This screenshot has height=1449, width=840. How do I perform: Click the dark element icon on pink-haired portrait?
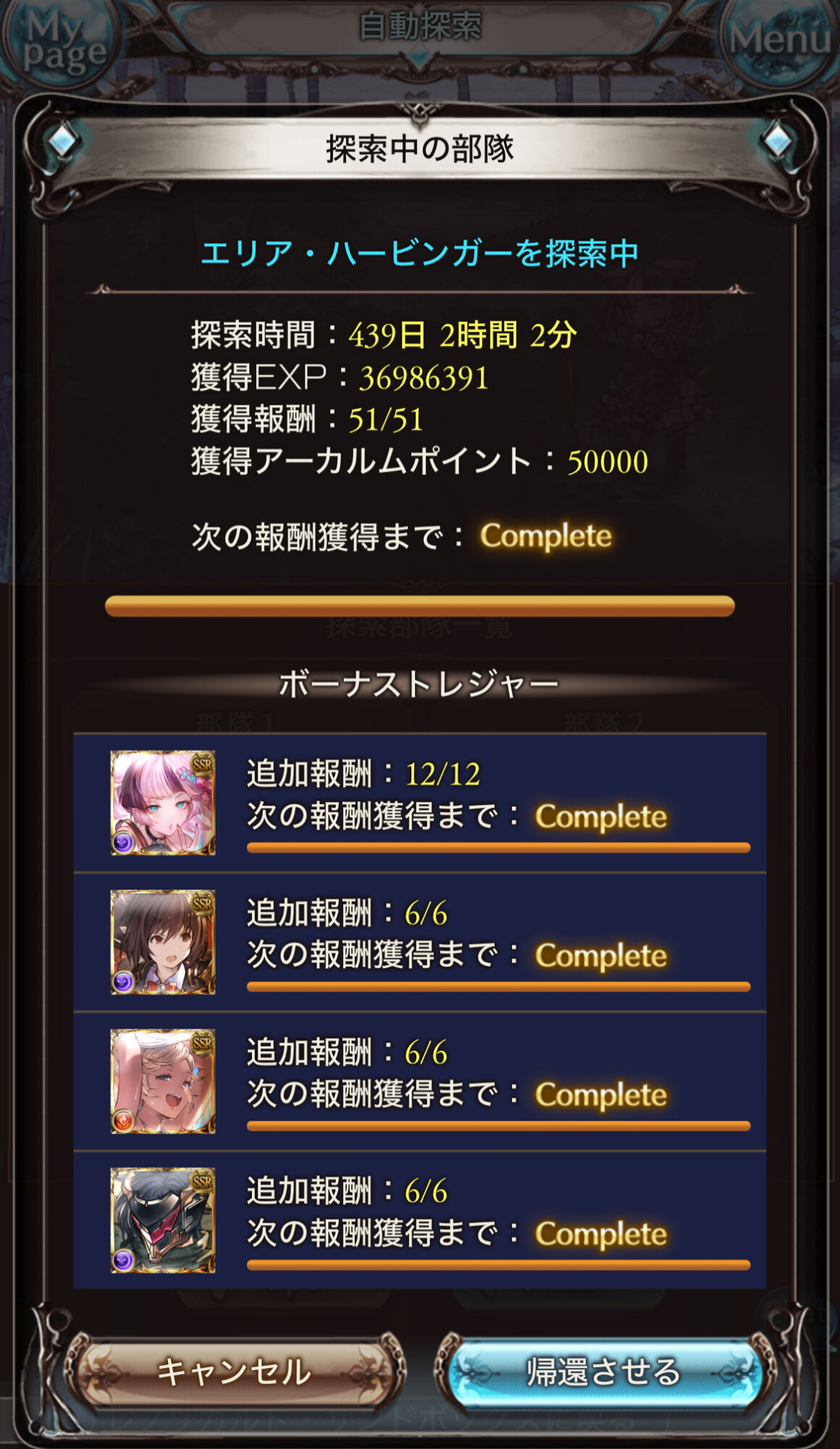tap(123, 843)
